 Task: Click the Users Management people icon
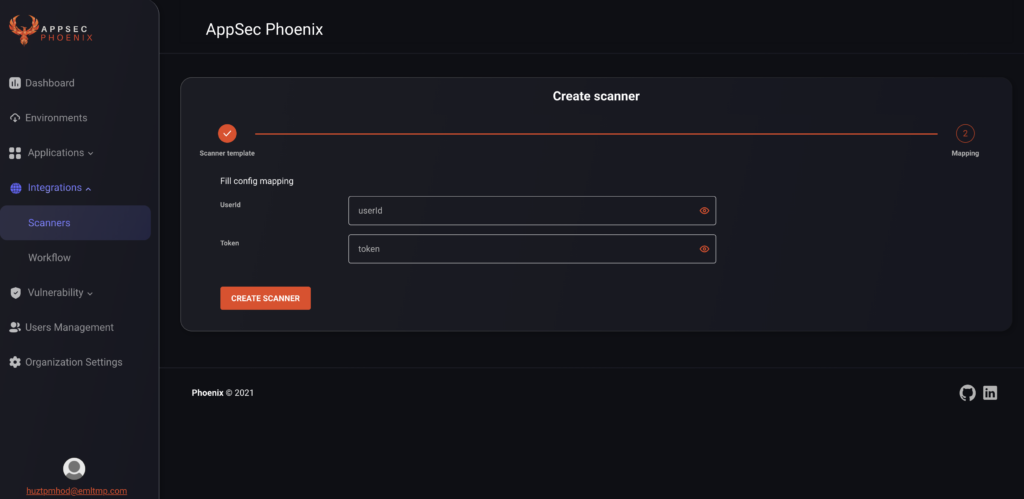[15, 327]
